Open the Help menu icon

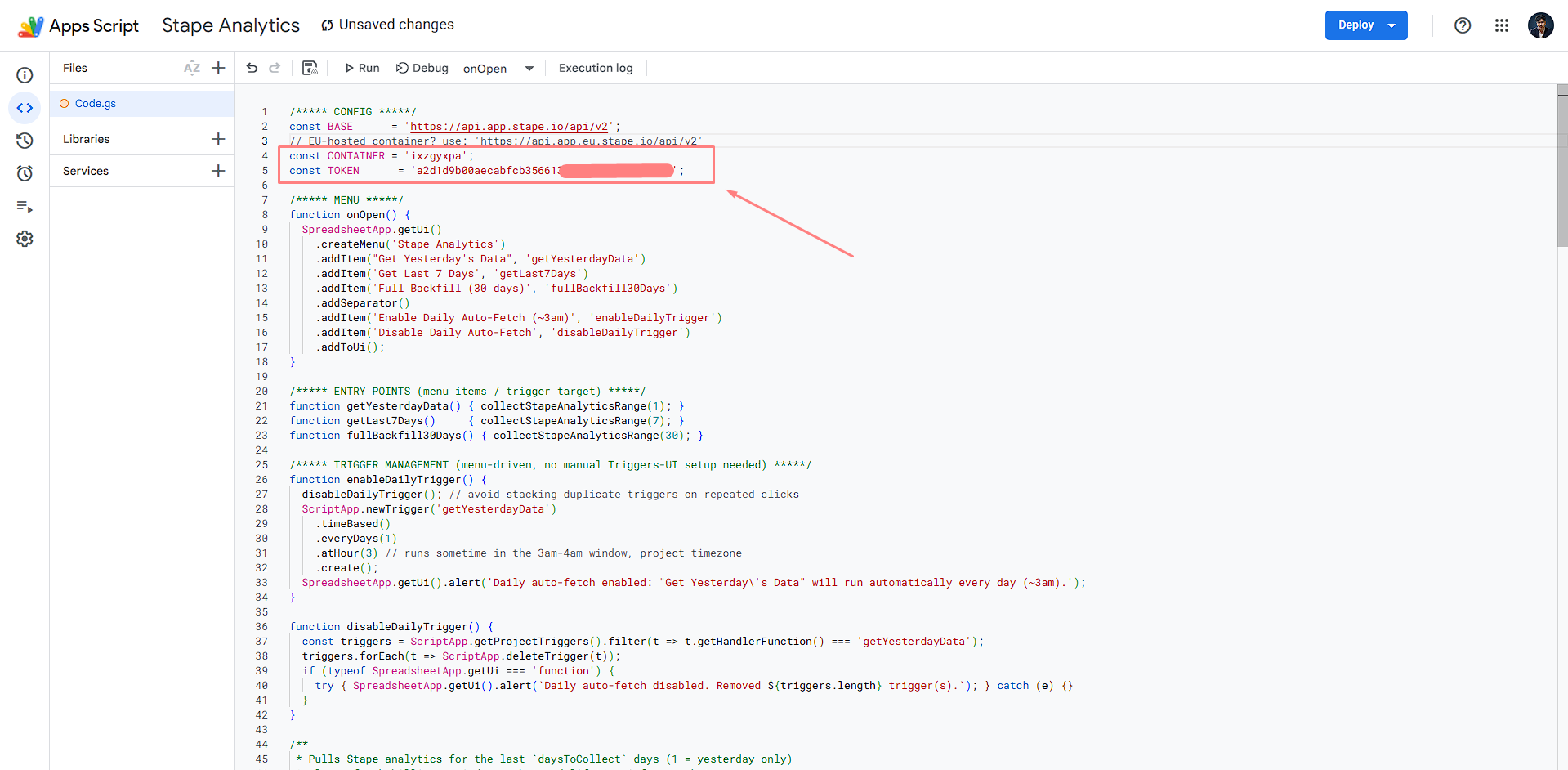click(1463, 25)
